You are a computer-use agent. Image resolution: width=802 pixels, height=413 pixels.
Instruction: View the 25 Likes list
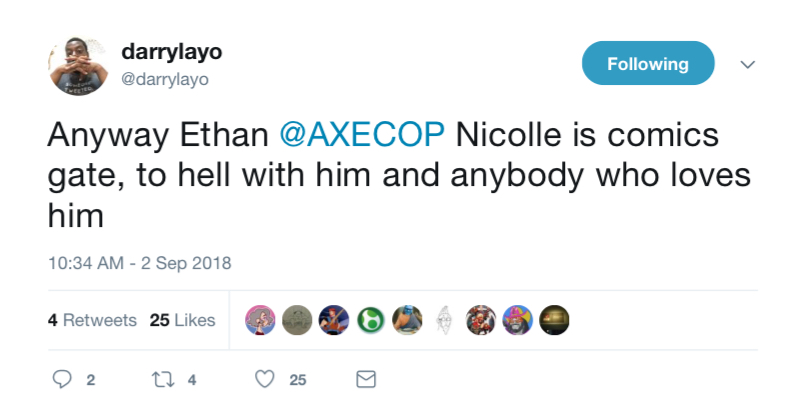point(183,320)
